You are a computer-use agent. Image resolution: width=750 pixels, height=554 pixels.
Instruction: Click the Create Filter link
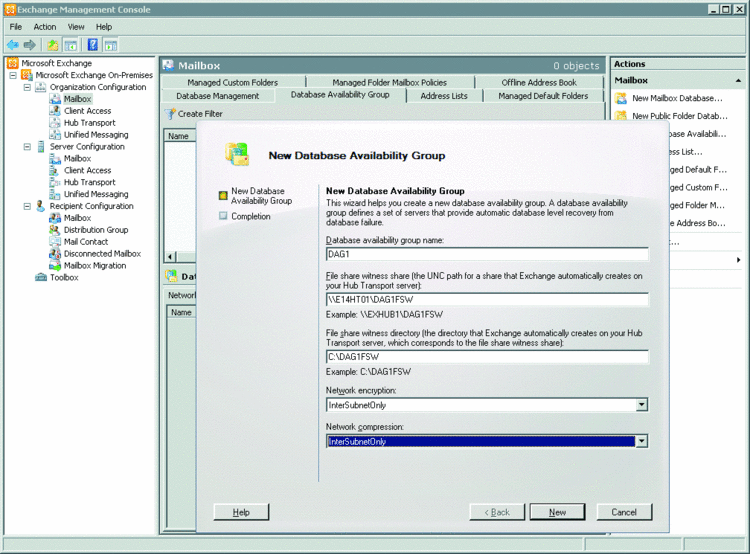point(200,114)
